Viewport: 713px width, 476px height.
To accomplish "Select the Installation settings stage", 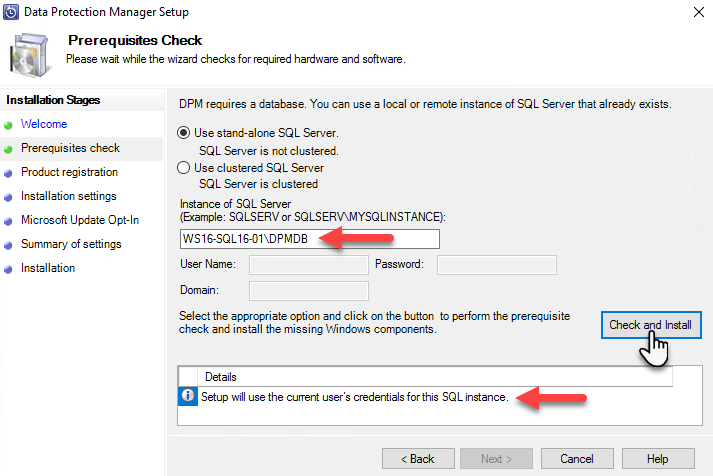I will (x=69, y=196).
